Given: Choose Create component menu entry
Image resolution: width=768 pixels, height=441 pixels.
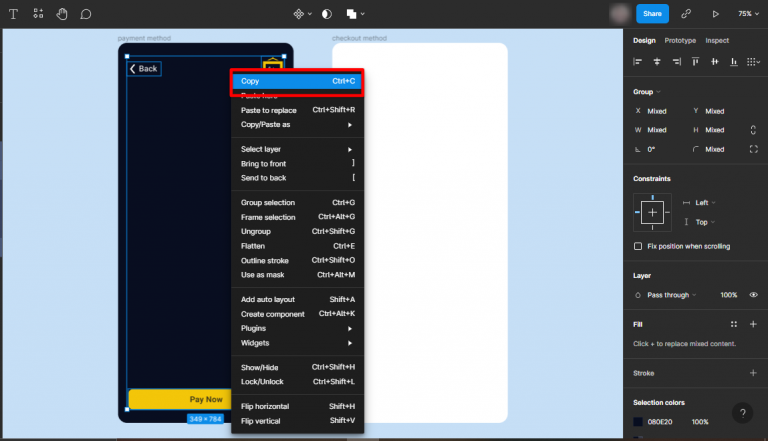Looking at the screenshot, I should click(297, 314).
